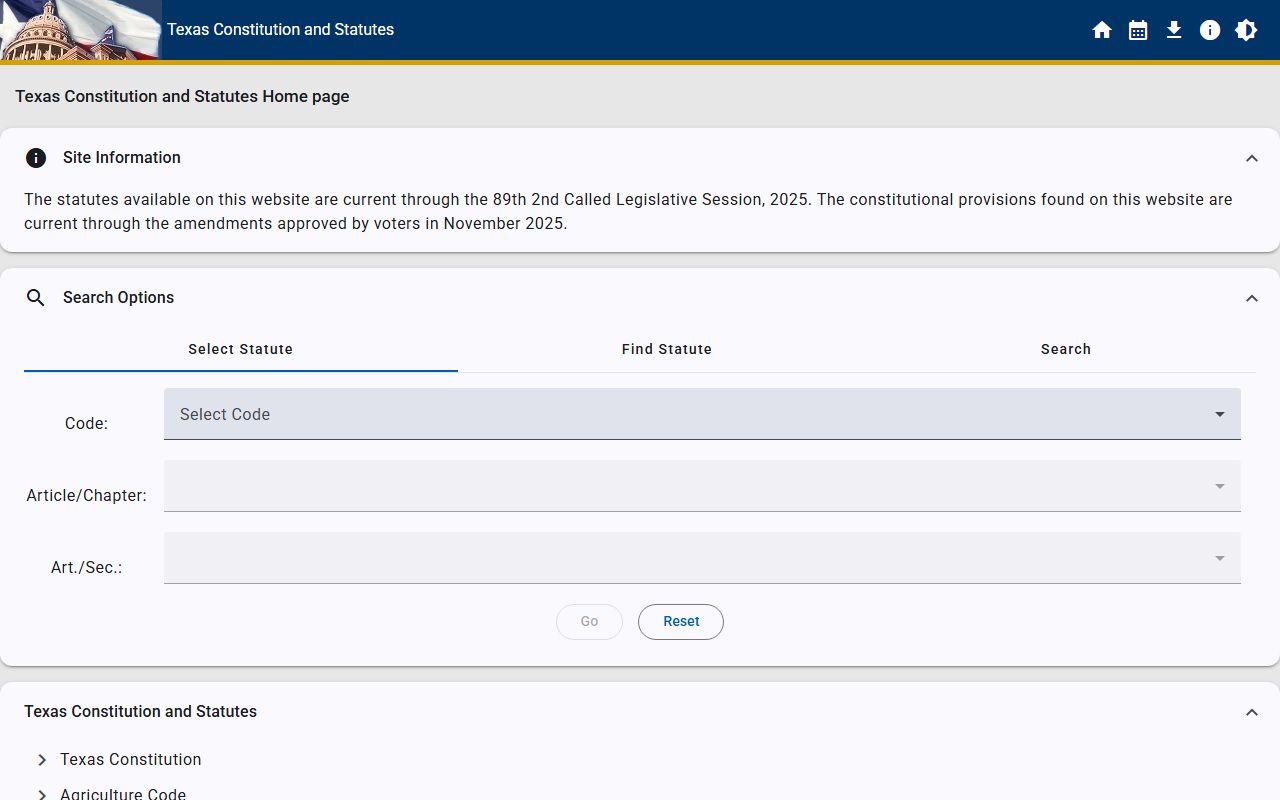Screen dimensions: 1280x800
Task: Collapse the Search Options panel
Action: coord(1252,298)
